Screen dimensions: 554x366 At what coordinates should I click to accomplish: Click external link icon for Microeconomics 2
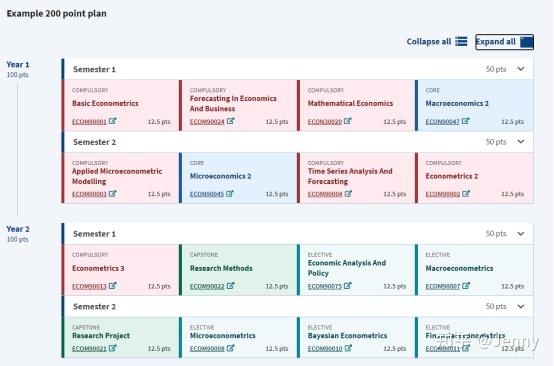point(230,194)
